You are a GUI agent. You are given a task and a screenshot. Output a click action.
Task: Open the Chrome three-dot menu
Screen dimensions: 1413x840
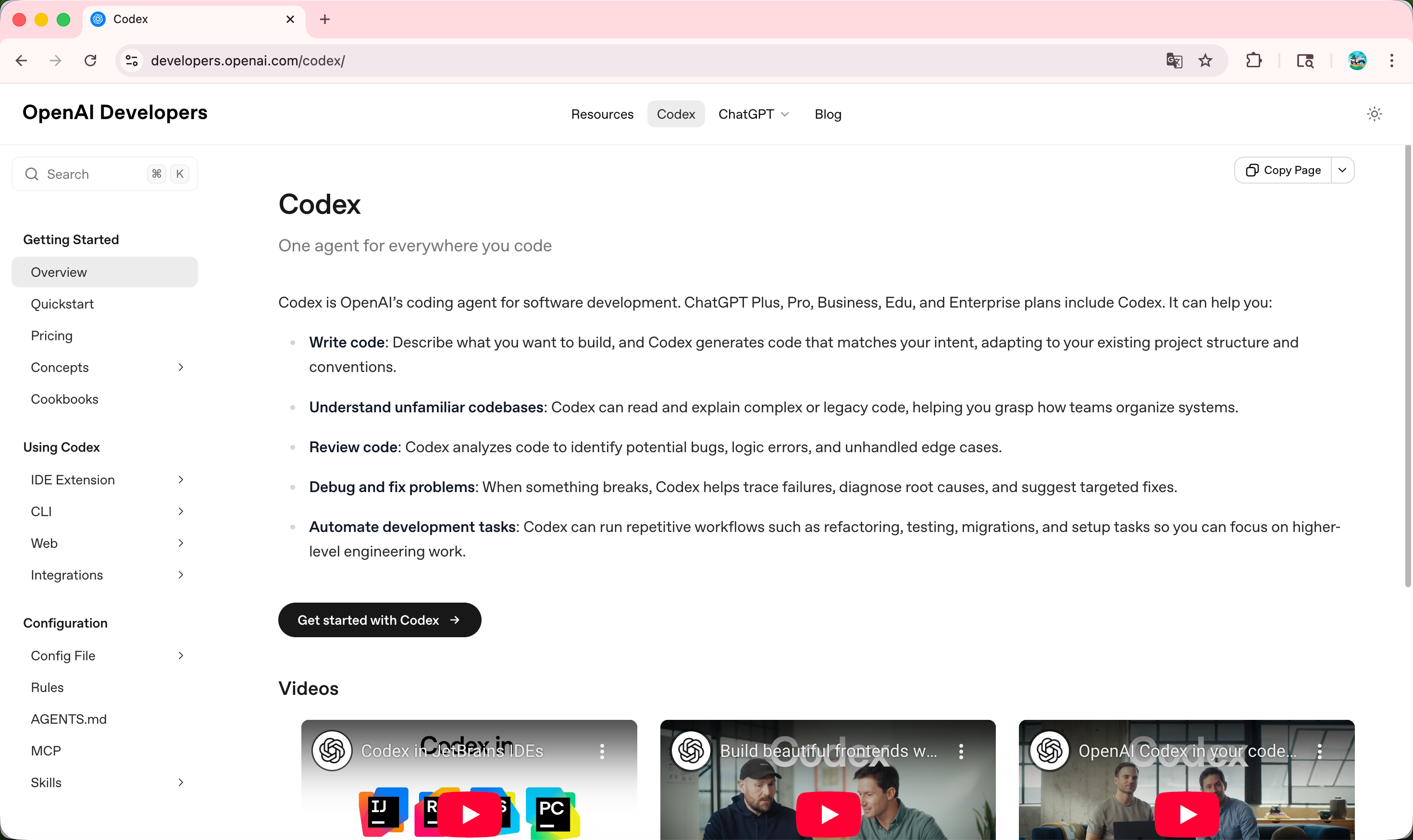click(1391, 61)
